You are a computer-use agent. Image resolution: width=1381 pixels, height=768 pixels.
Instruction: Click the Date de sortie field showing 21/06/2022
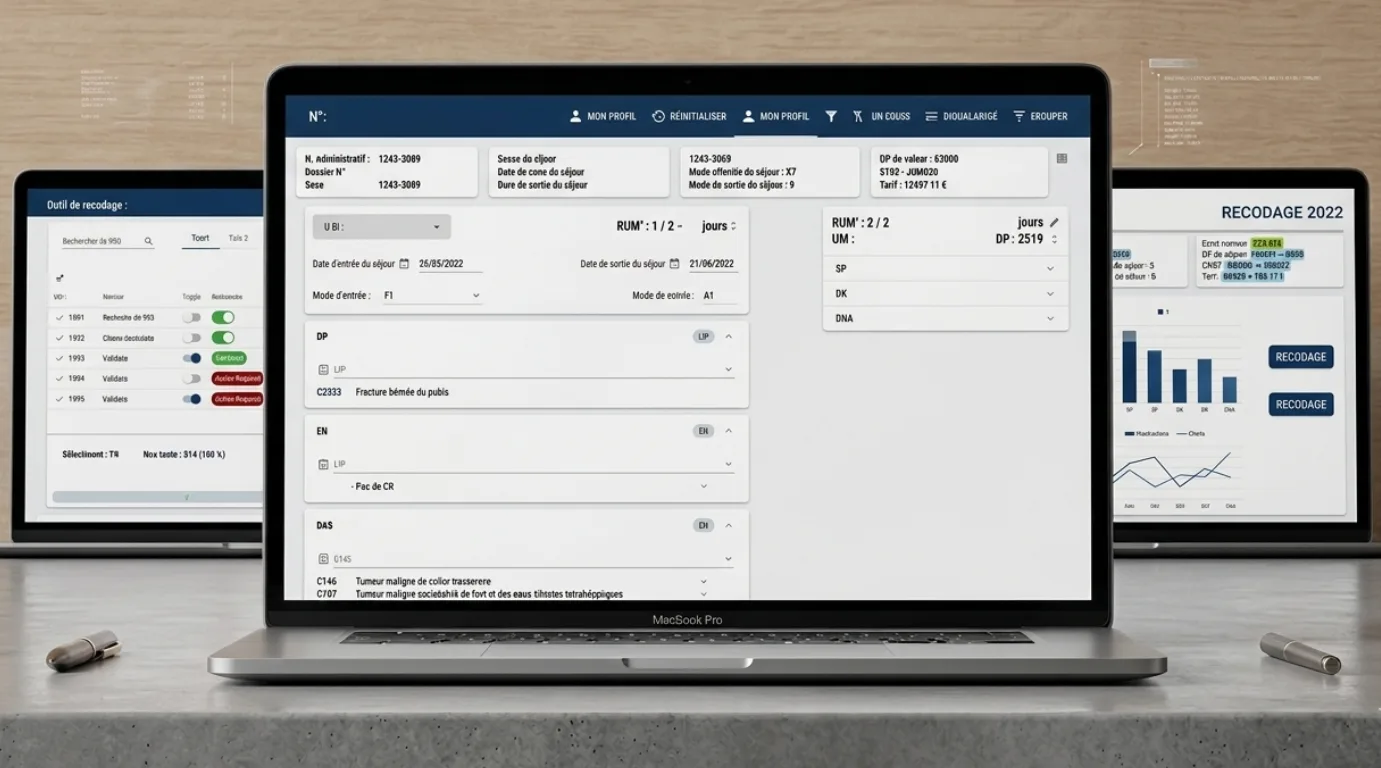[712, 264]
